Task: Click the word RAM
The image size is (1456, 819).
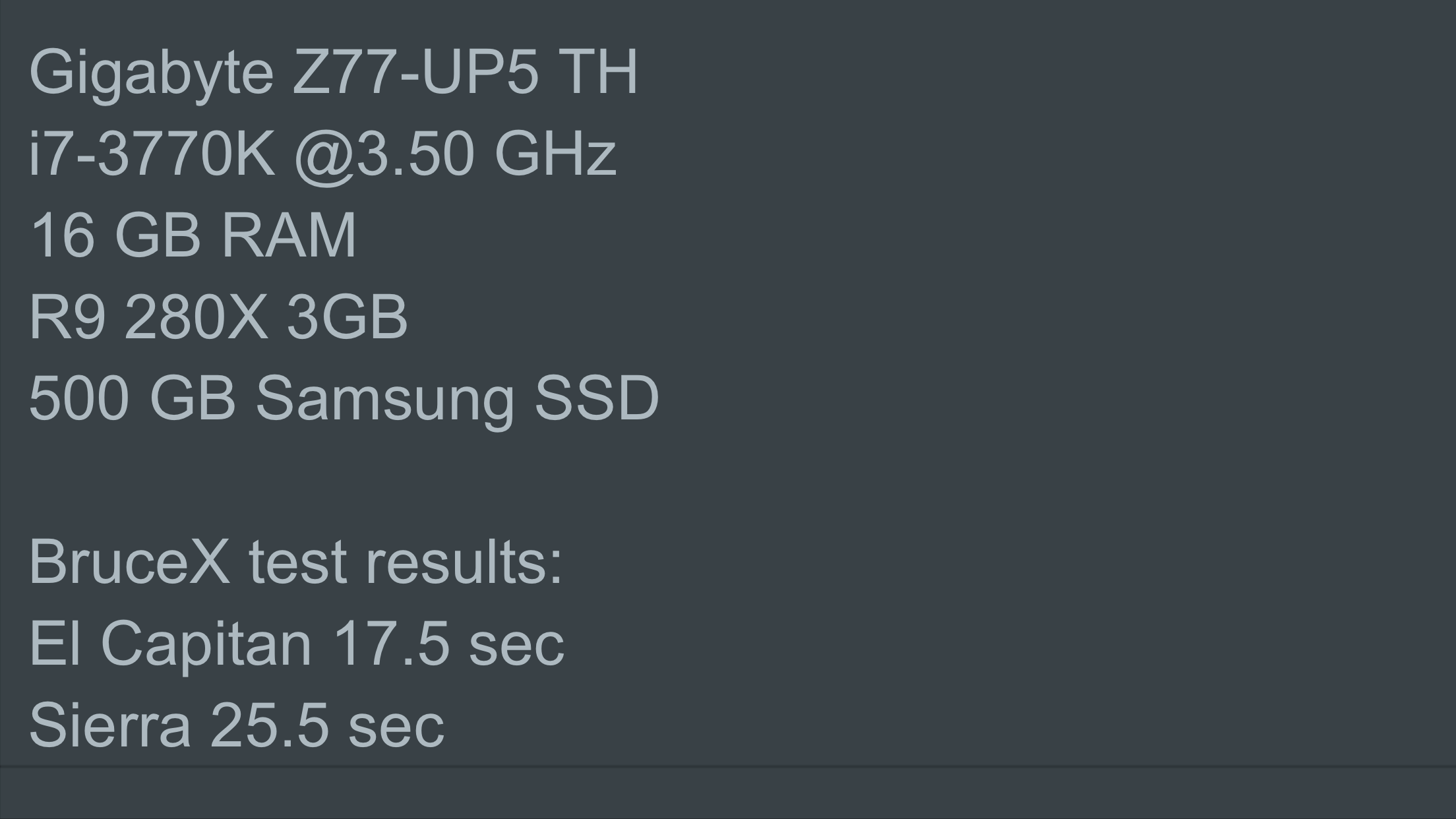Action: (289, 235)
